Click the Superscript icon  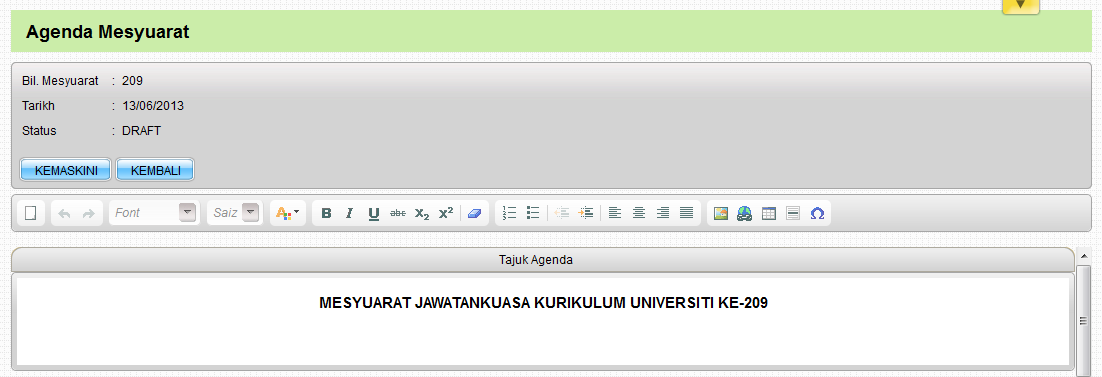point(446,213)
